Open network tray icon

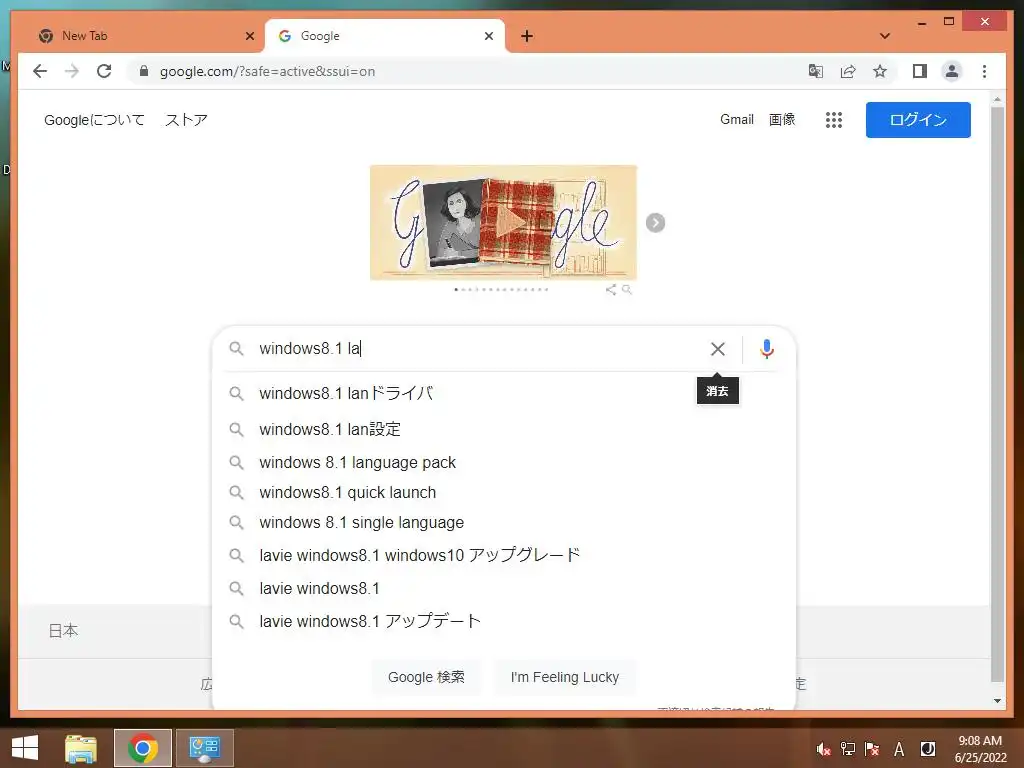848,749
